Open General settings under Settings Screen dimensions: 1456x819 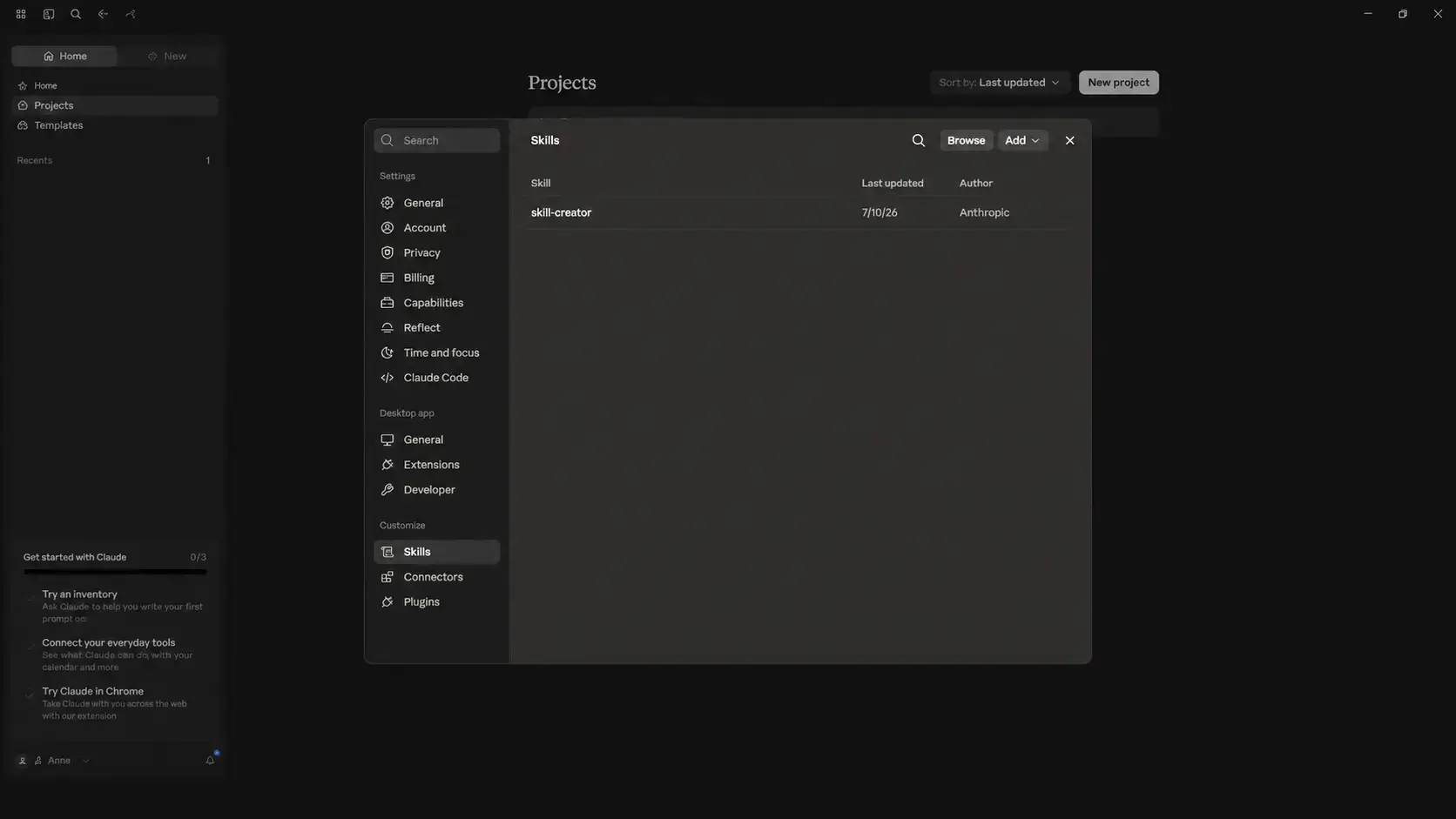(436, 203)
